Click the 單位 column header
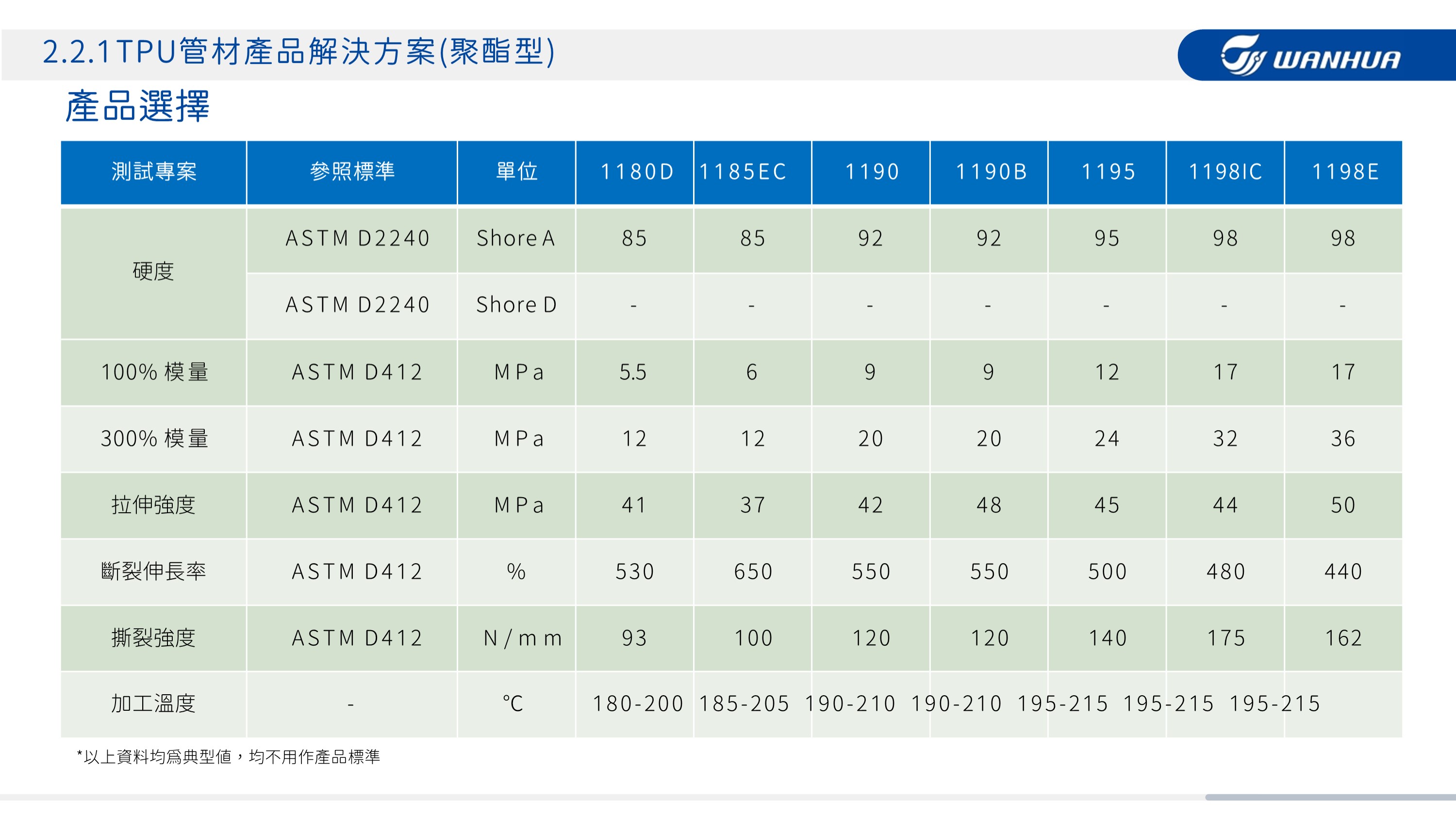The width and height of the screenshot is (1456, 819). 516,172
